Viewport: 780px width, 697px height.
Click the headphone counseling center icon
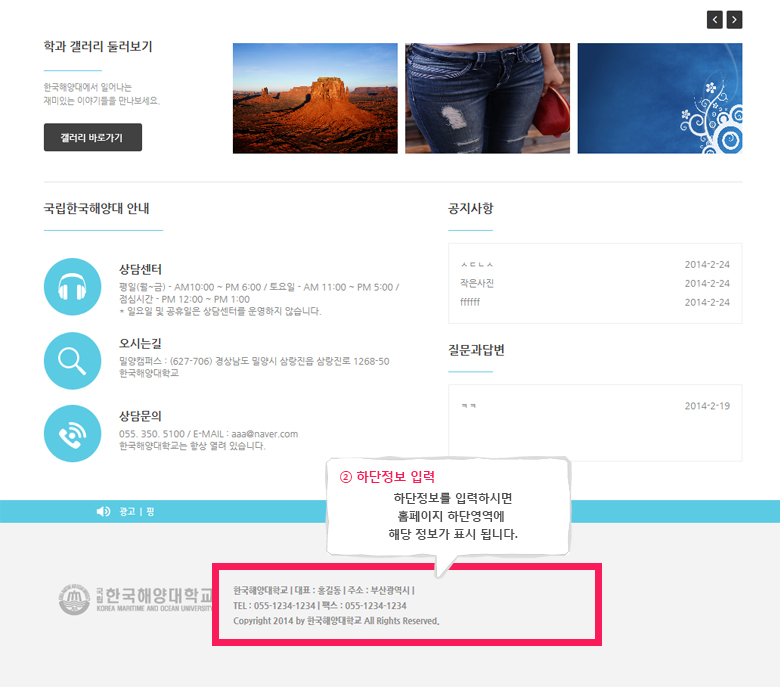(x=73, y=287)
